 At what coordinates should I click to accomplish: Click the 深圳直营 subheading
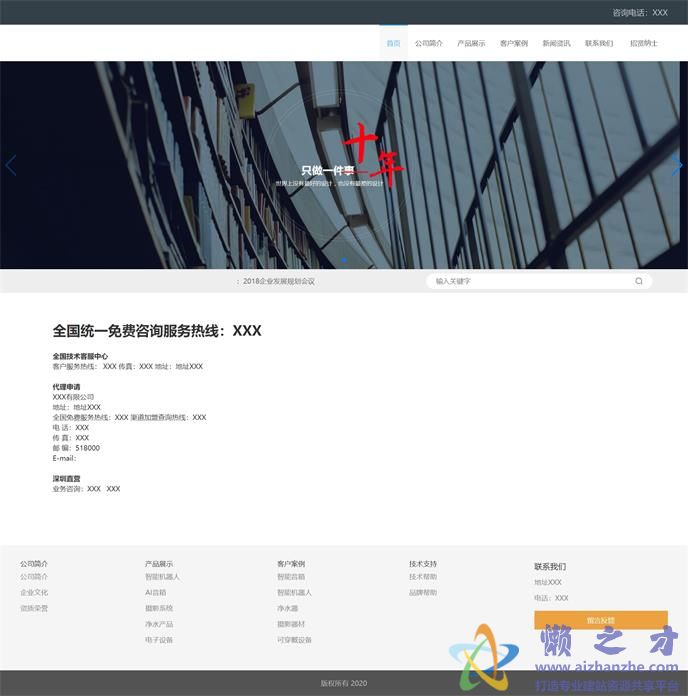click(67, 478)
